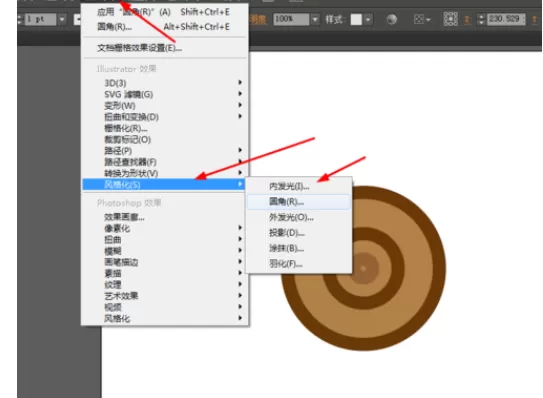Screen dimensions: 543x398
Task: Click the recolor artwork globe icon
Action: (392, 19)
